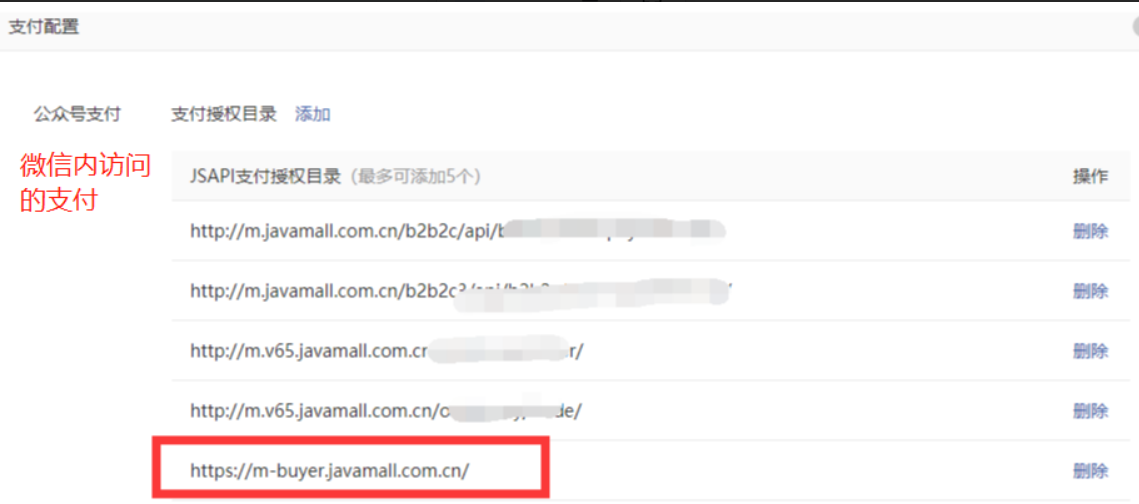The image size is (1139, 504).
Task: Click the 操作 column header
Action: pyautogui.click(x=1090, y=176)
